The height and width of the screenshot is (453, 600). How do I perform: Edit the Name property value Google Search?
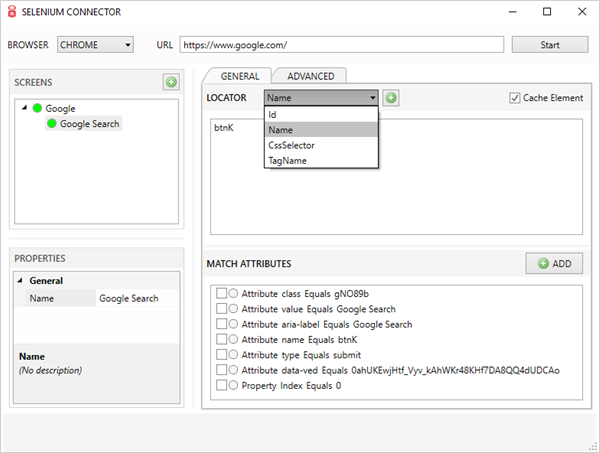[x=137, y=298]
